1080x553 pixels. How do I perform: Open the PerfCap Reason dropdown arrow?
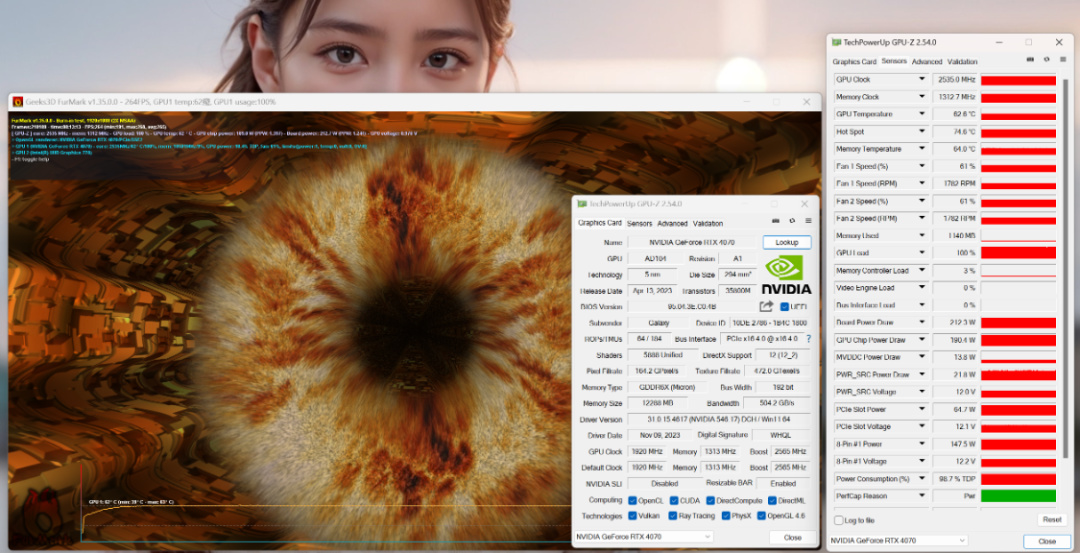pyautogui.click(x=922, y=496)
